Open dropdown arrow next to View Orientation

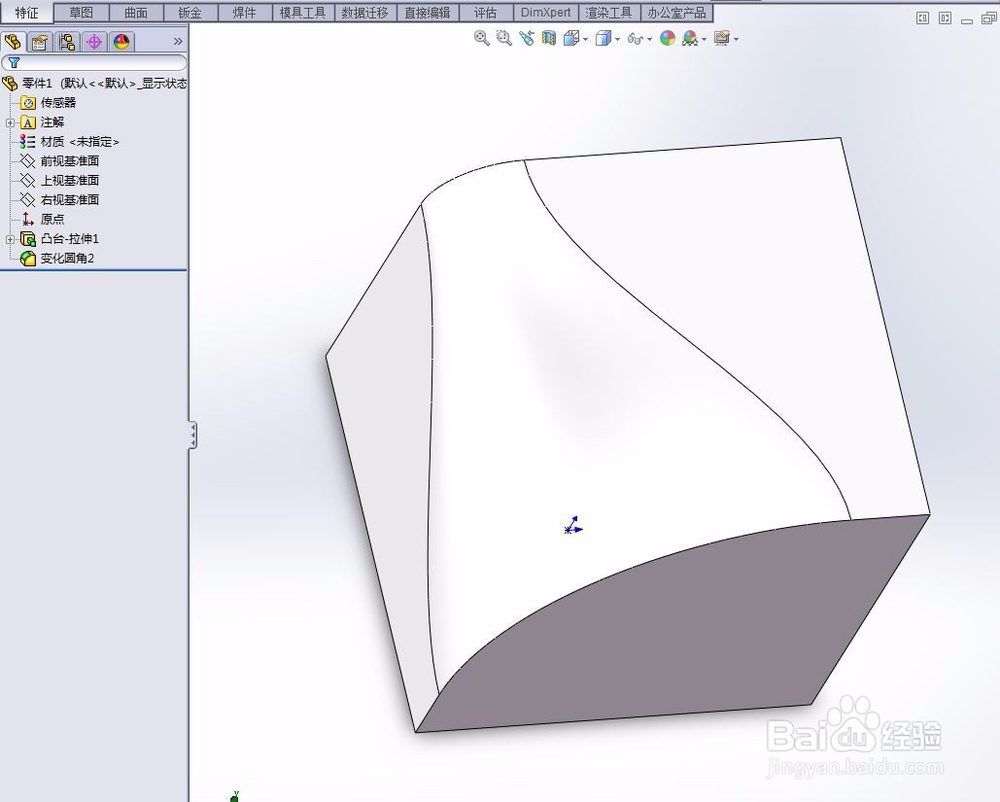point(585,40)
